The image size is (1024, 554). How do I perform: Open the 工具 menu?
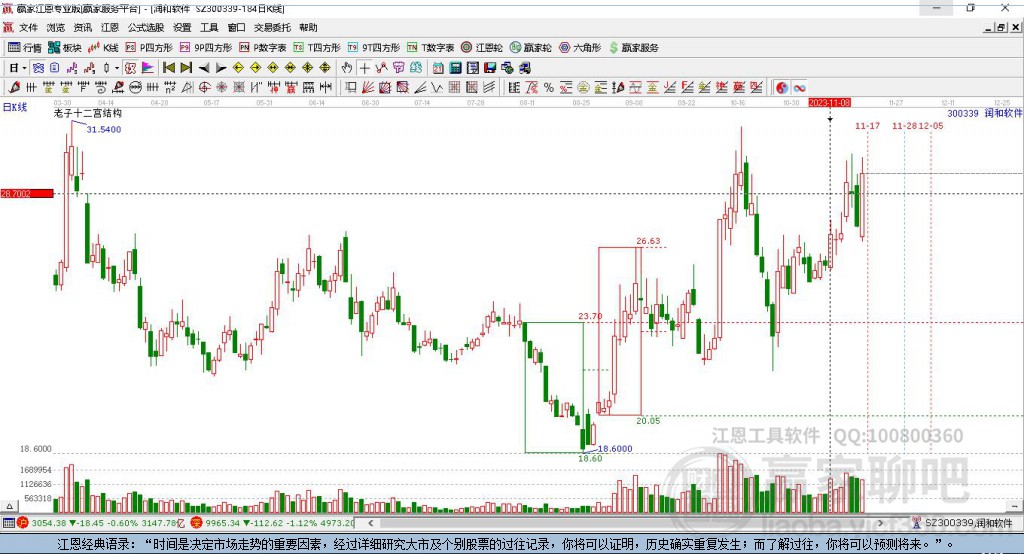(209, 27)
